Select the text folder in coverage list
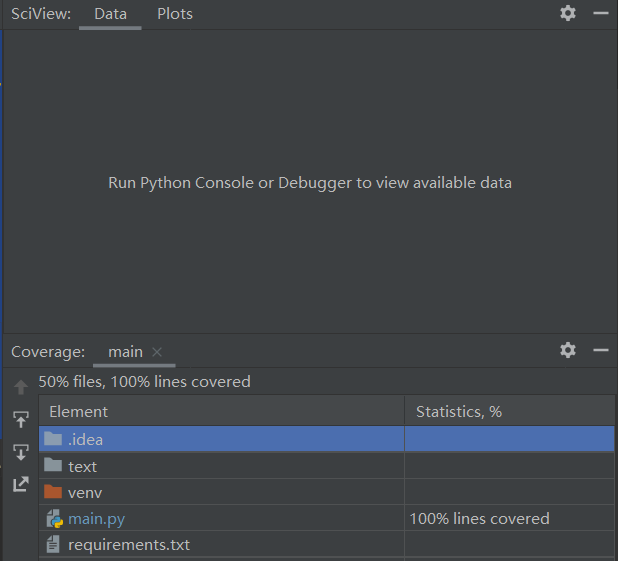Viewport: 618px width, 561px height. (x=82, y=466)
